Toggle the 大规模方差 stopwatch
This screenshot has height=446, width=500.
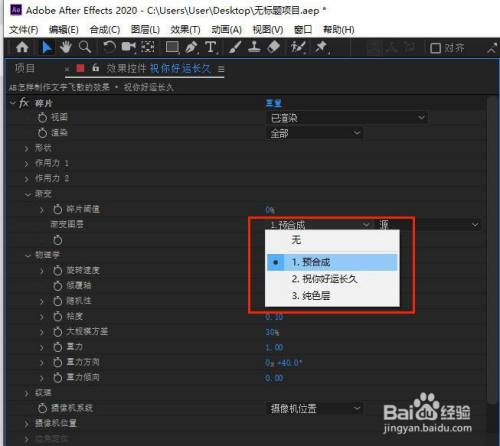pyautogui.click(x=58, y=332)
